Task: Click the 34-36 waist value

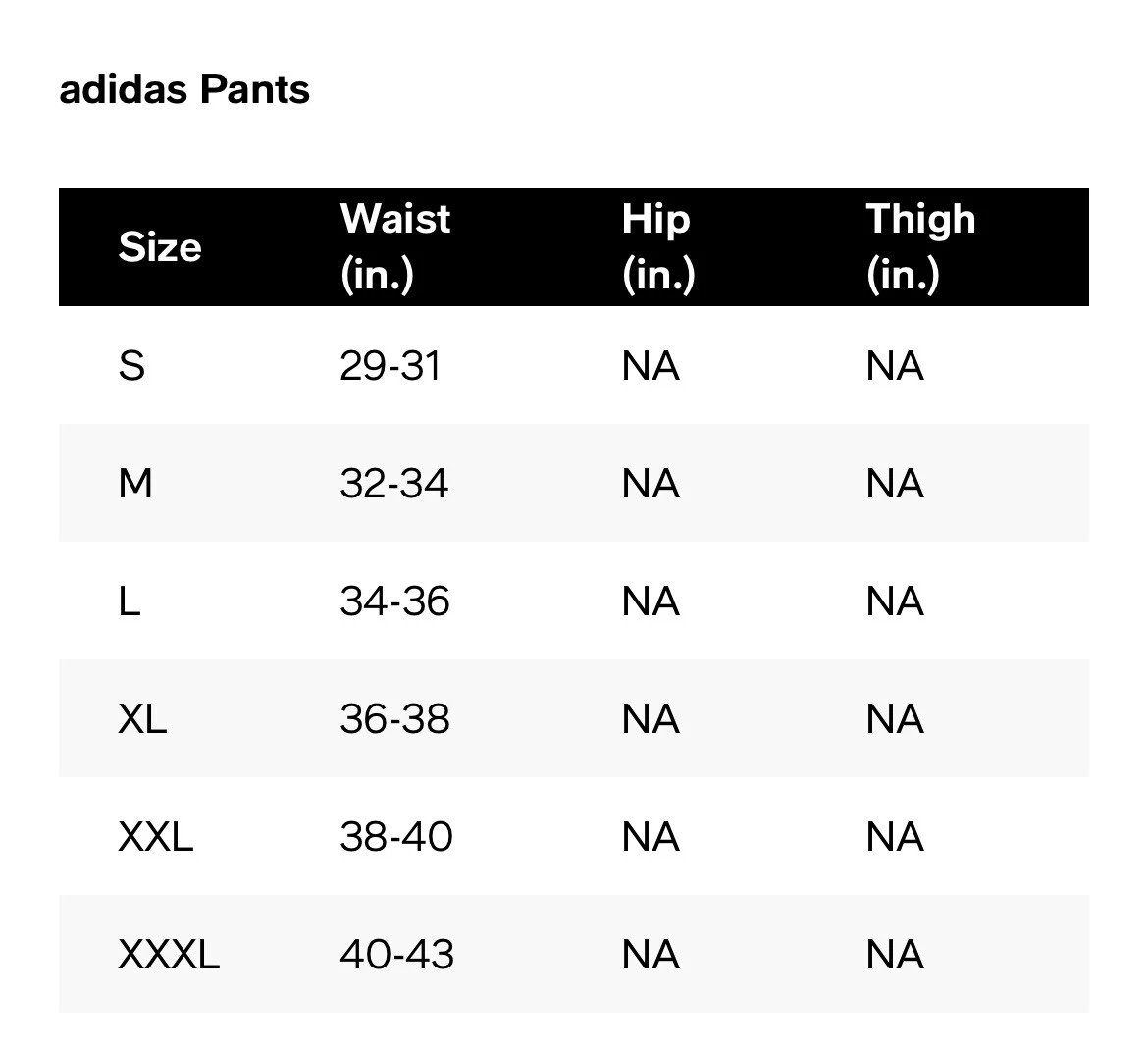Action: 394,601
